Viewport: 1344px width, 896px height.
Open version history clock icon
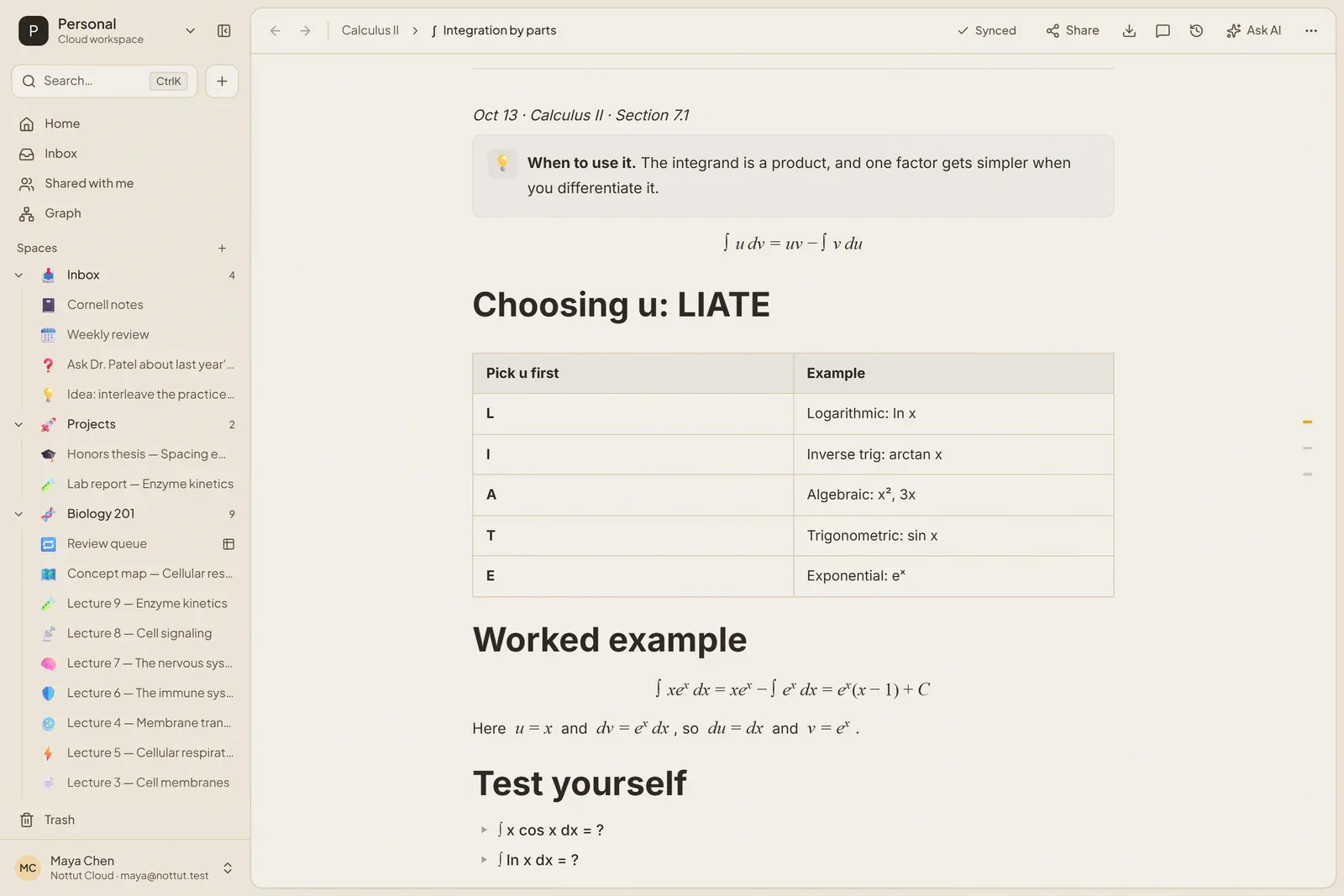1196,31
